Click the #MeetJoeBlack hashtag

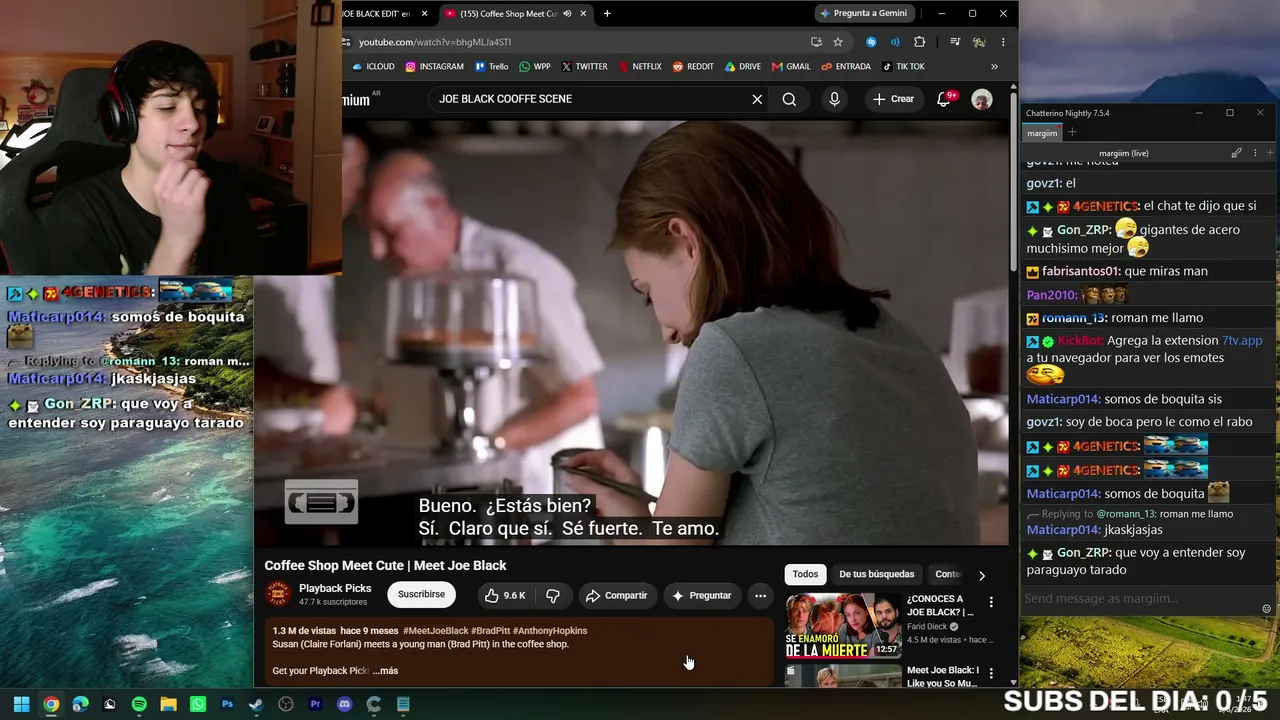tap(435, 631)
